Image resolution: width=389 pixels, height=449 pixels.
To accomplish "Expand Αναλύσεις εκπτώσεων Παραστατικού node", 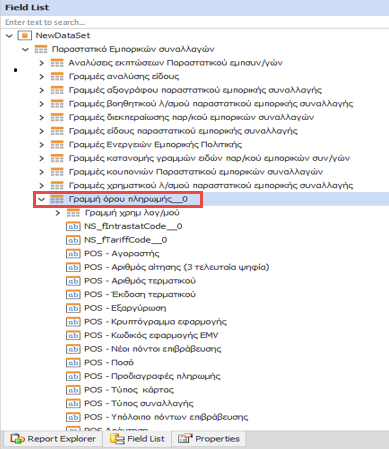I will pos(41,63).
